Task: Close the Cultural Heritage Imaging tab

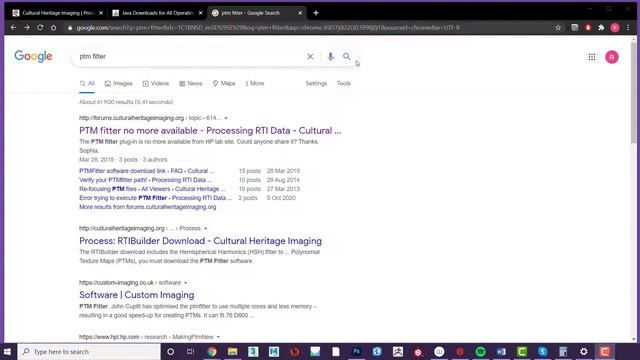Action: tap(101, 13)
